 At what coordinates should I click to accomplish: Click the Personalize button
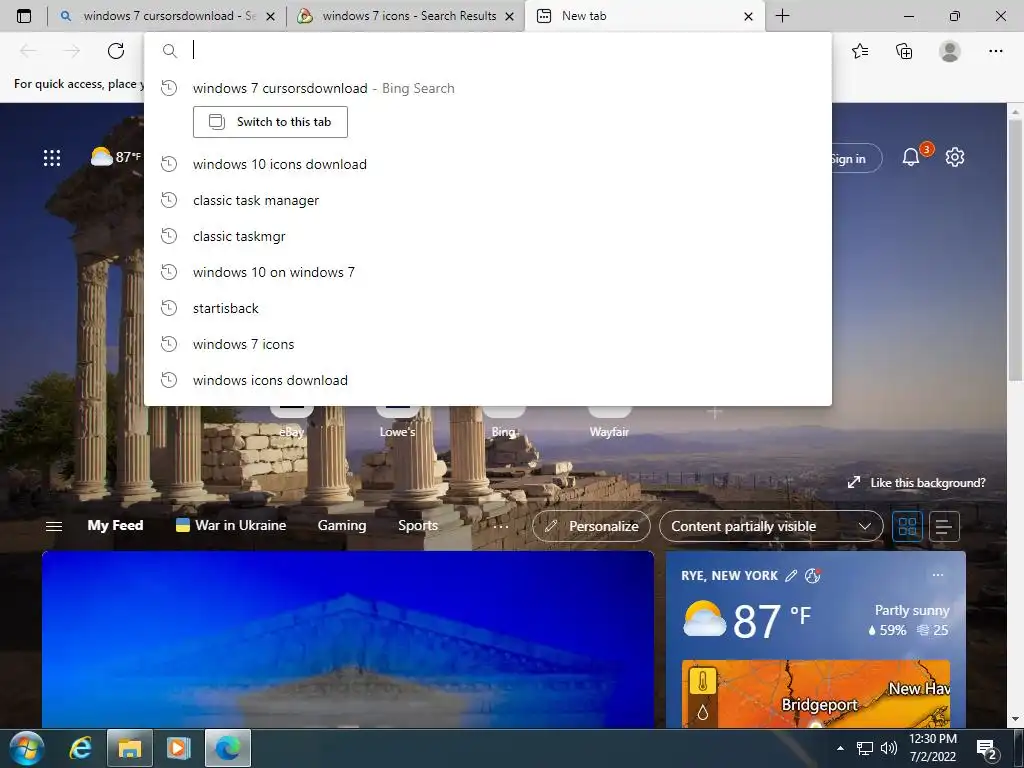point(592,526)
